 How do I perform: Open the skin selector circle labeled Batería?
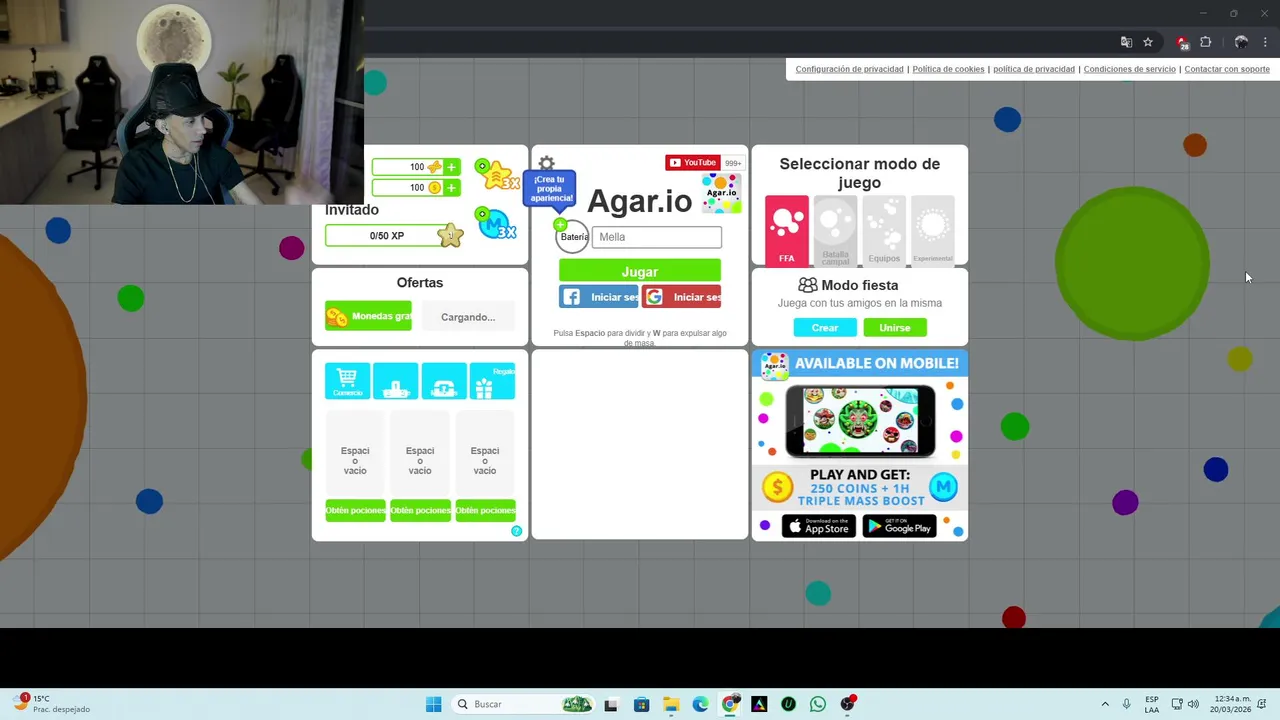click(x=573, y=237)
